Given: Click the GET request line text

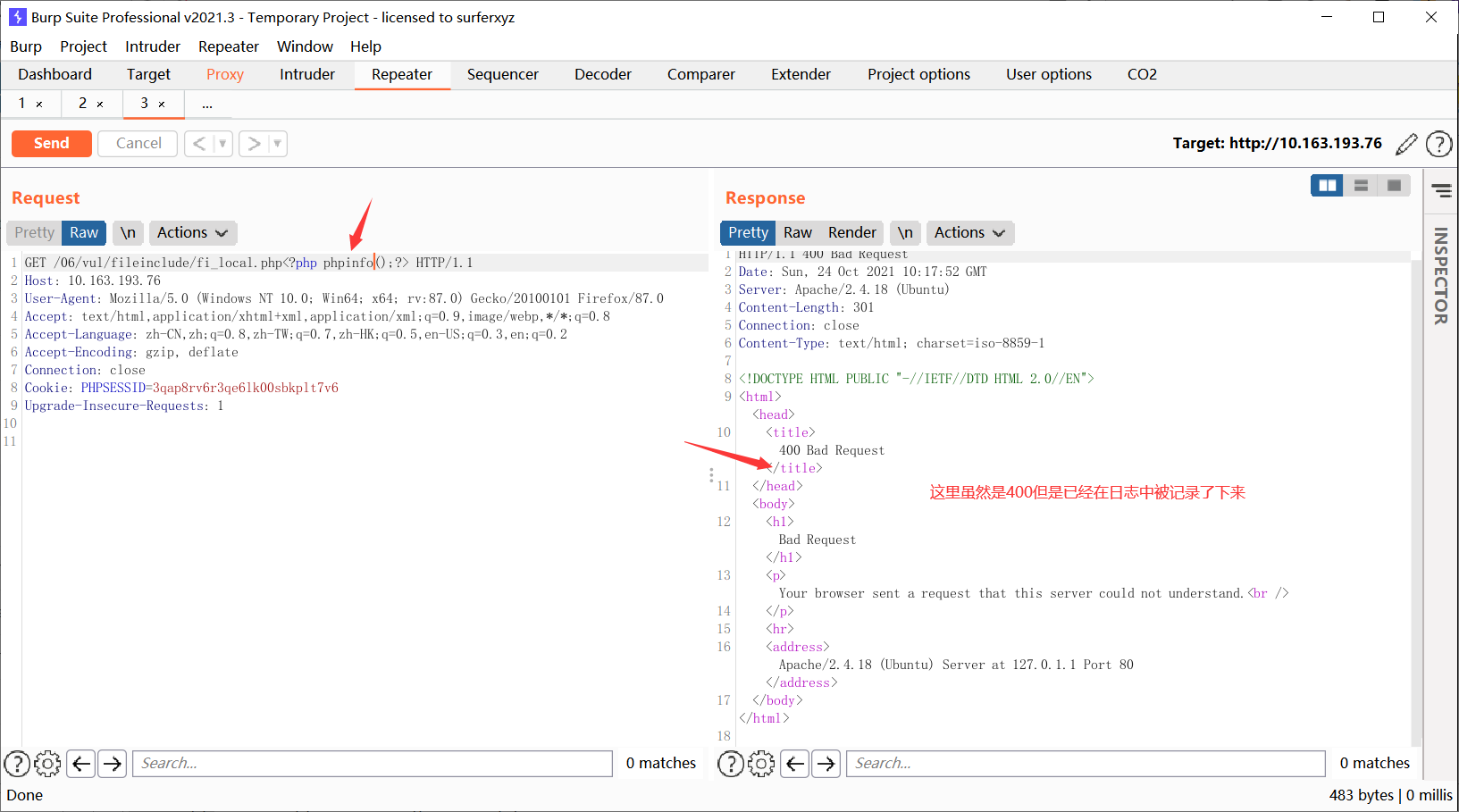Looking at the screenshot, I should point(248,263).
